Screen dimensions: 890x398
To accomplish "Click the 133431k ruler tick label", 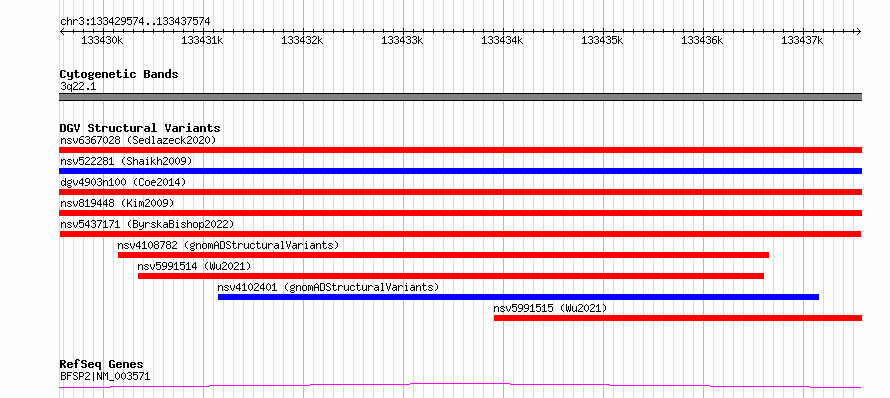I will [203, 40].
